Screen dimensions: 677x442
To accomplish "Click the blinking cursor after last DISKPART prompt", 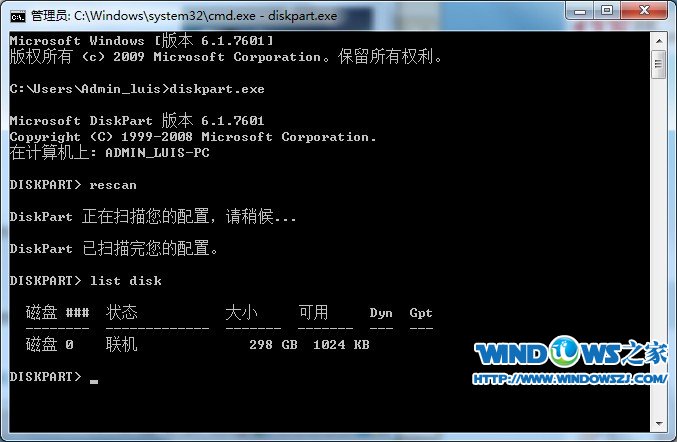I will click(94, 381).
